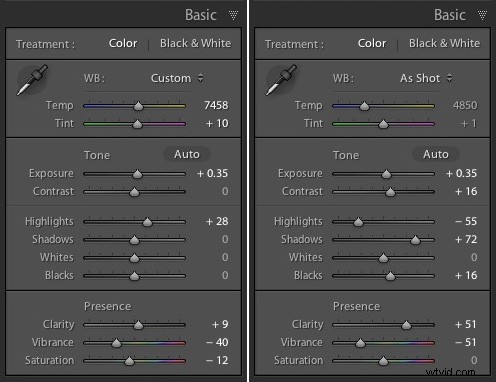This screenshot has width=496, height=382.
Task: Open the WB As Shot preset dropdown
Action: pos(426,78)
